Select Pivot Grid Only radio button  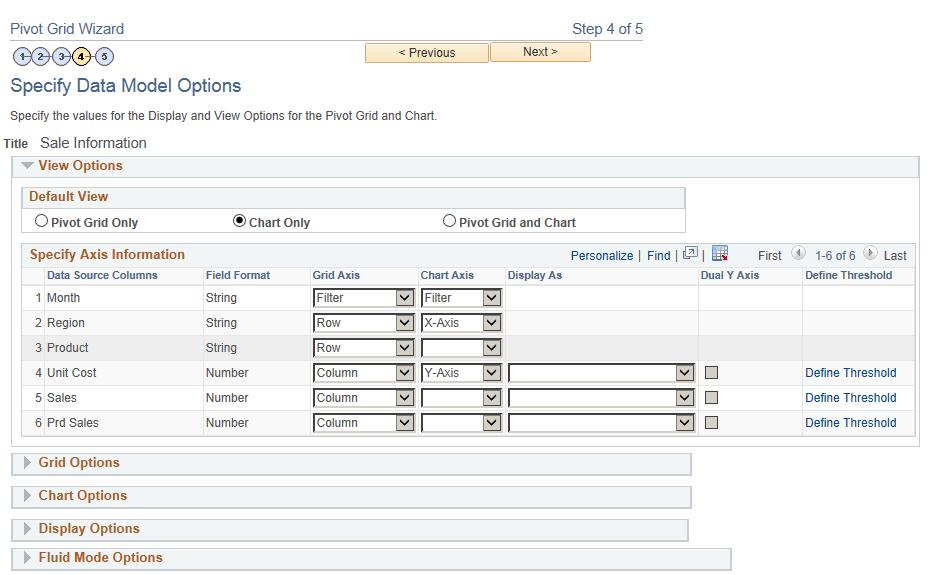pyautogui.click(x=41, y=221)
